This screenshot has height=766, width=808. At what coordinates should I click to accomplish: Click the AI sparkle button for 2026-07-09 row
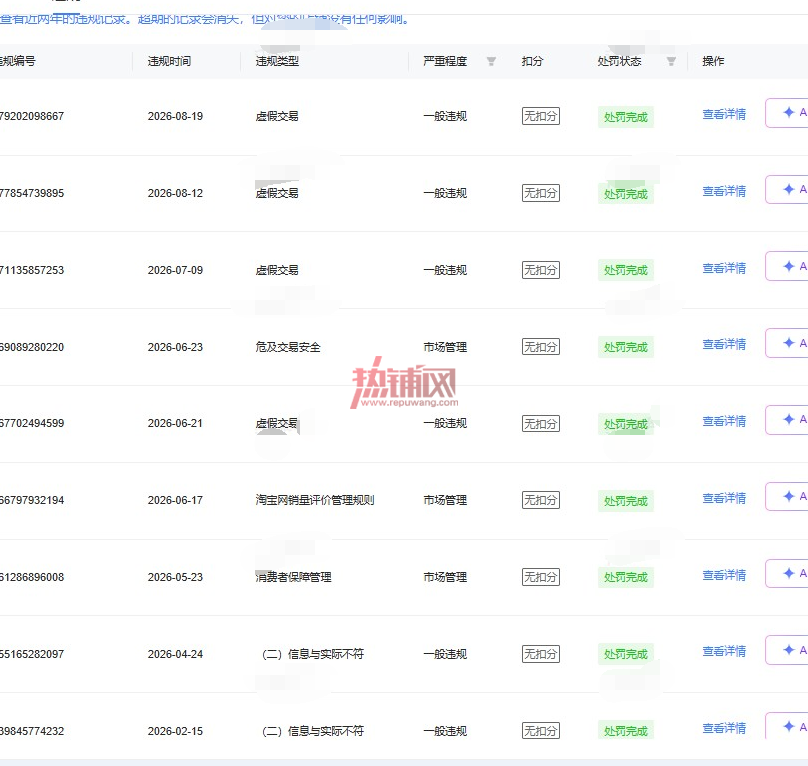click(x=787, y=266)
